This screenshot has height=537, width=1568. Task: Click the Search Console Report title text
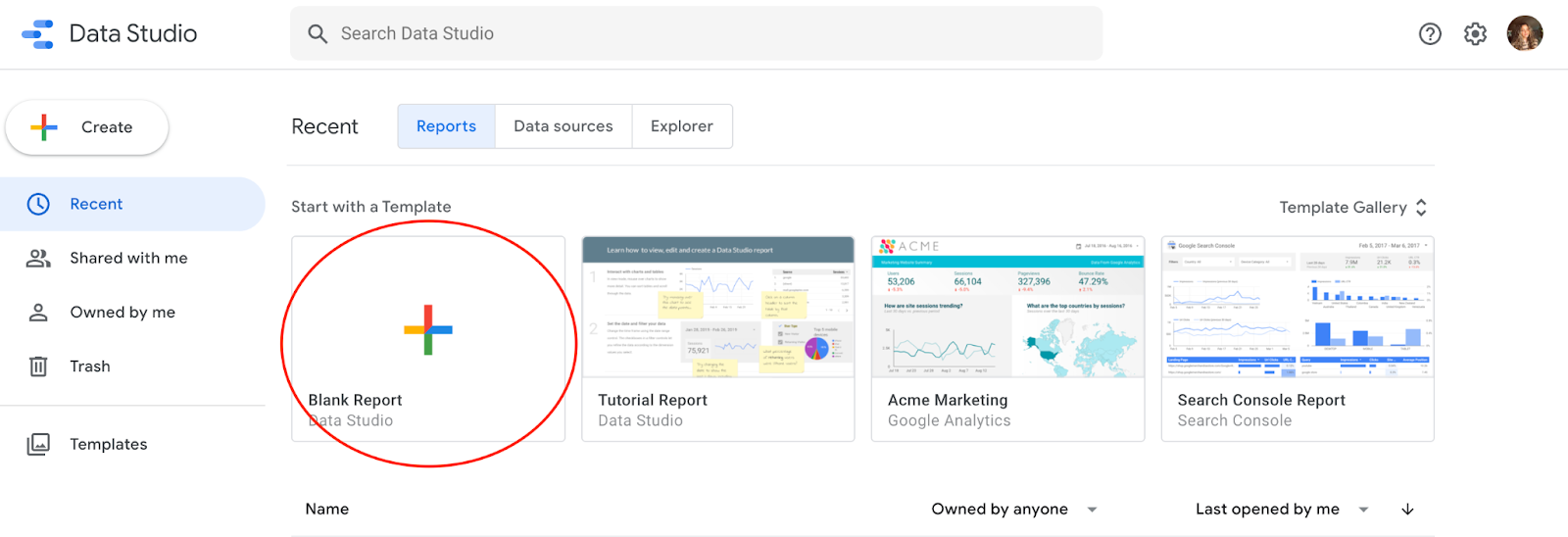click(x=1261, y=400)
